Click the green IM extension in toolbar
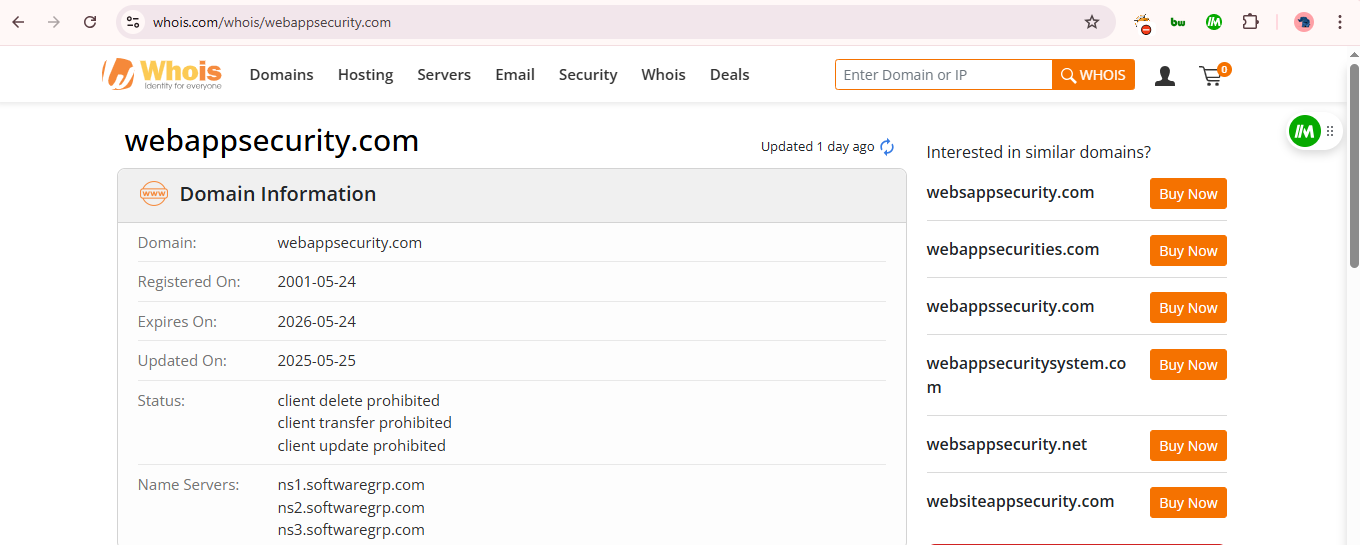This screenshot has width=1360, height=545. point(1214,22)
